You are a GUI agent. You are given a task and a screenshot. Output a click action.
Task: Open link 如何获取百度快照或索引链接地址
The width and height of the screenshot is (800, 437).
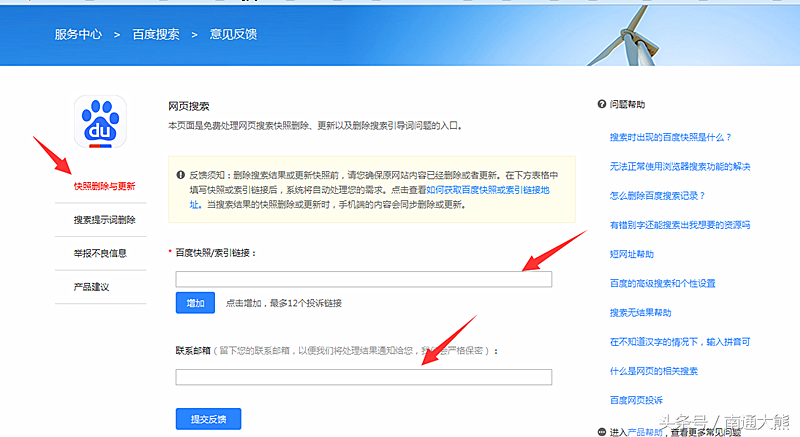click(487, 190)
